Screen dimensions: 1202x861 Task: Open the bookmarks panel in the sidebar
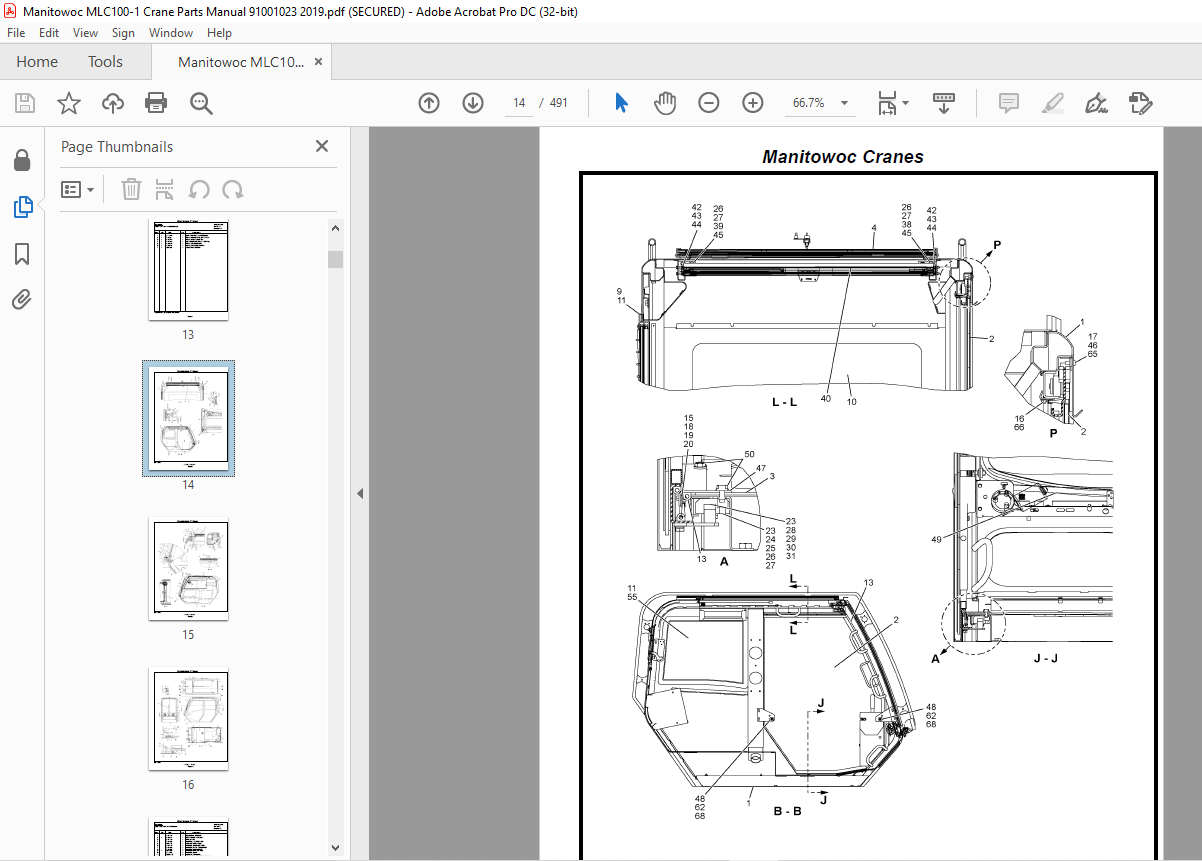[22, 254]
